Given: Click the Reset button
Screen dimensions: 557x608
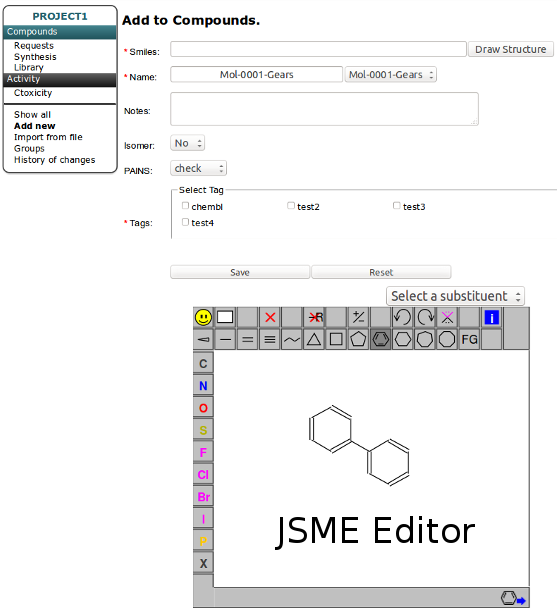Looking at the screenshot, I should (381, 272).
